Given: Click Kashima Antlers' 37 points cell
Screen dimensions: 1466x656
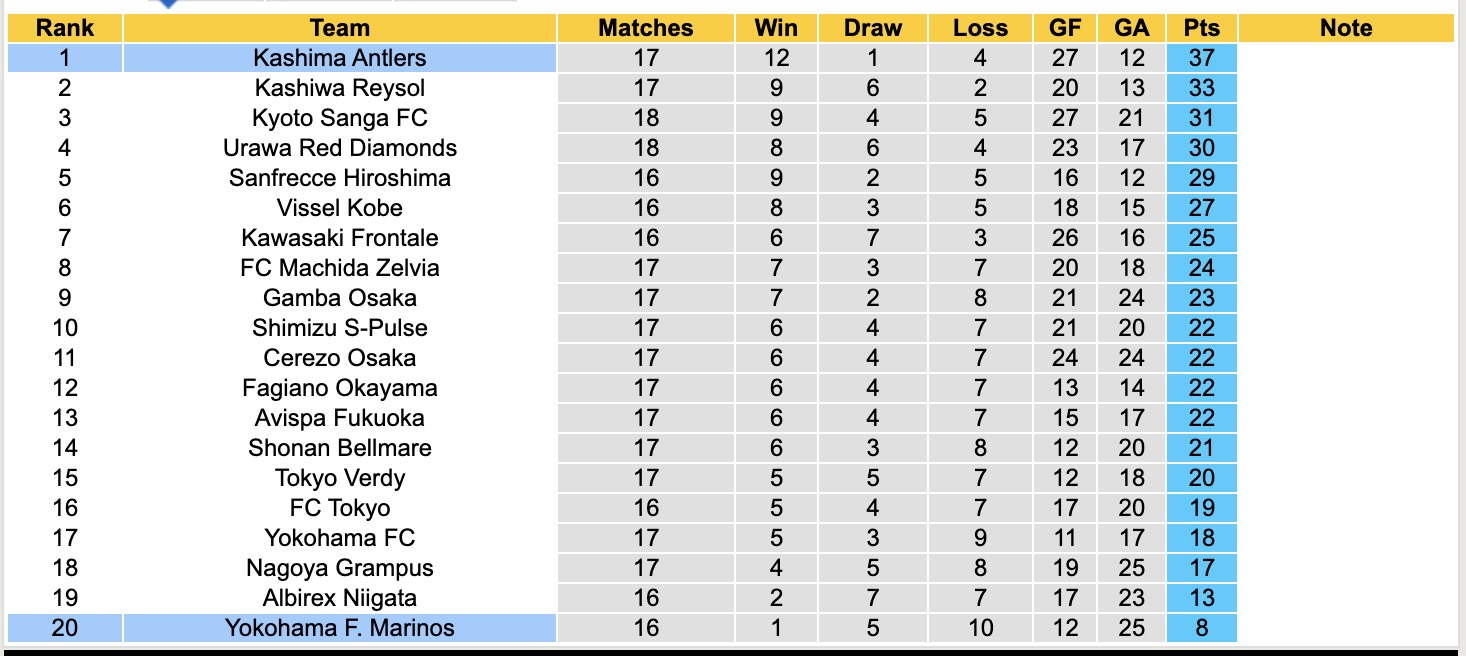Looking at the screenshot, I should point(1201,58).
